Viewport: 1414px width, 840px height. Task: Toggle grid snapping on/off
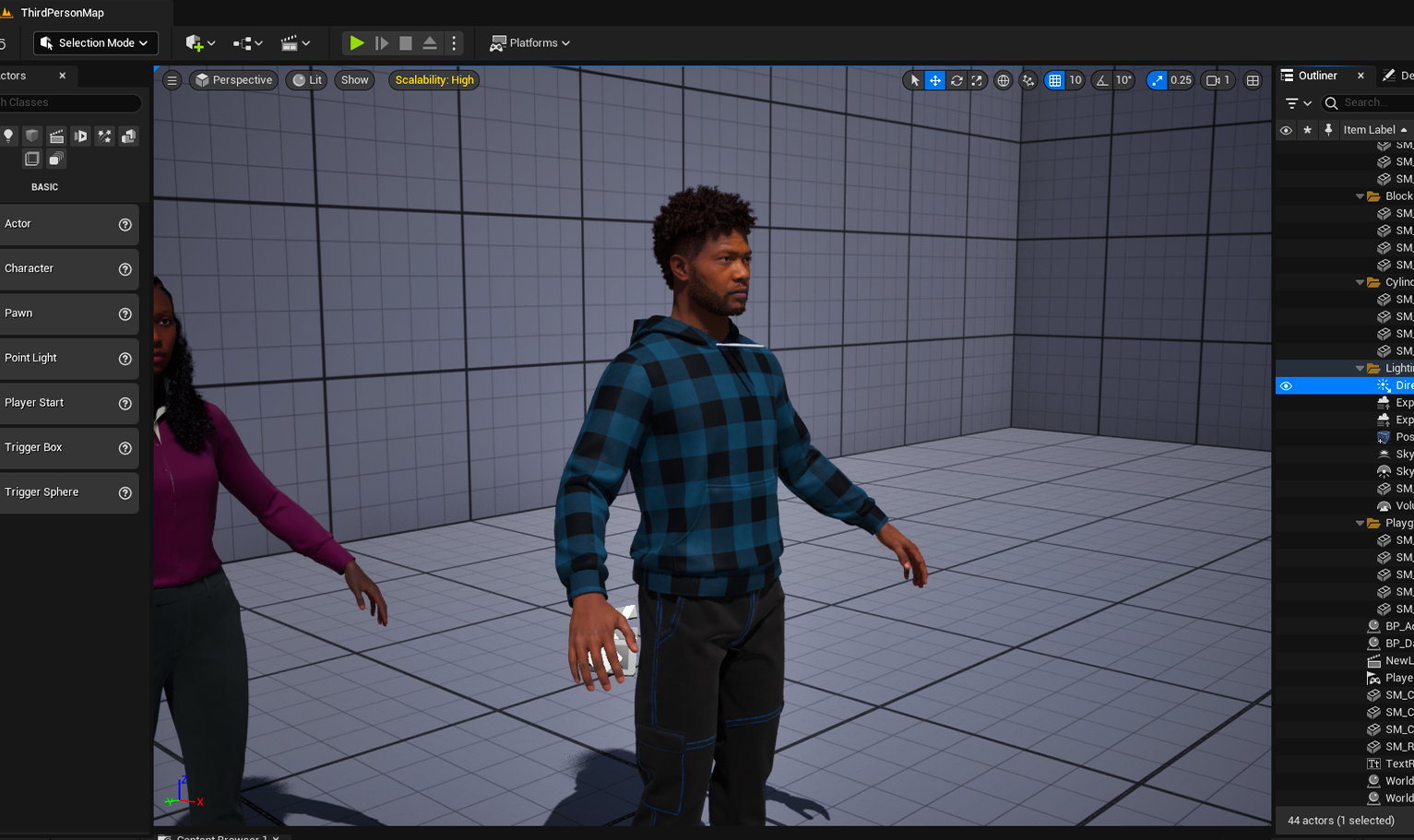coord(1054,80)
